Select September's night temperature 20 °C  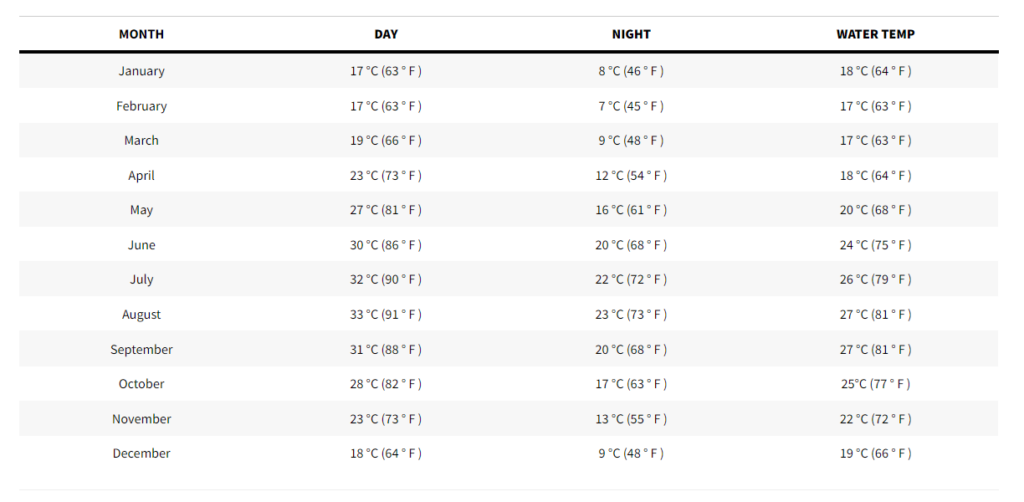(x=631, y=349)
